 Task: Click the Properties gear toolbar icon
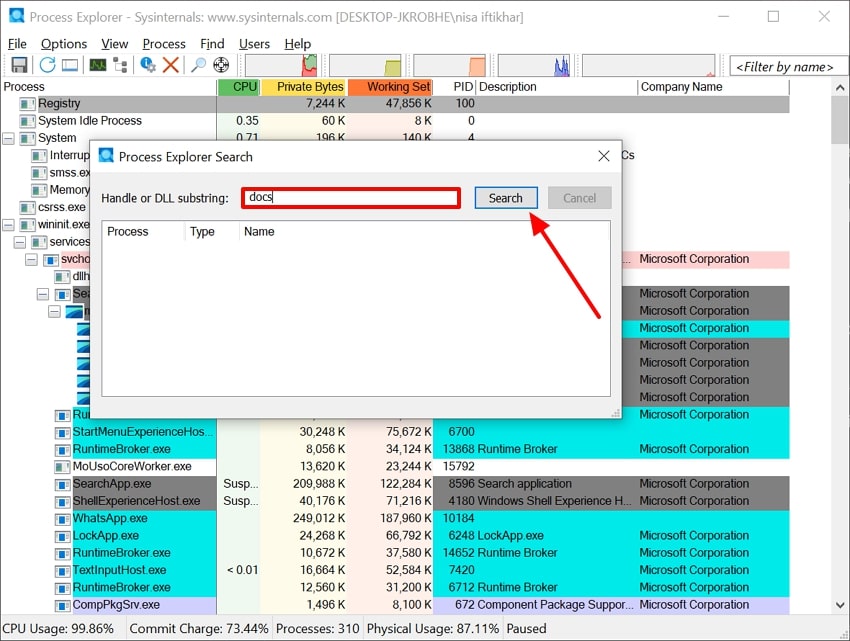(x=147, y=65)
